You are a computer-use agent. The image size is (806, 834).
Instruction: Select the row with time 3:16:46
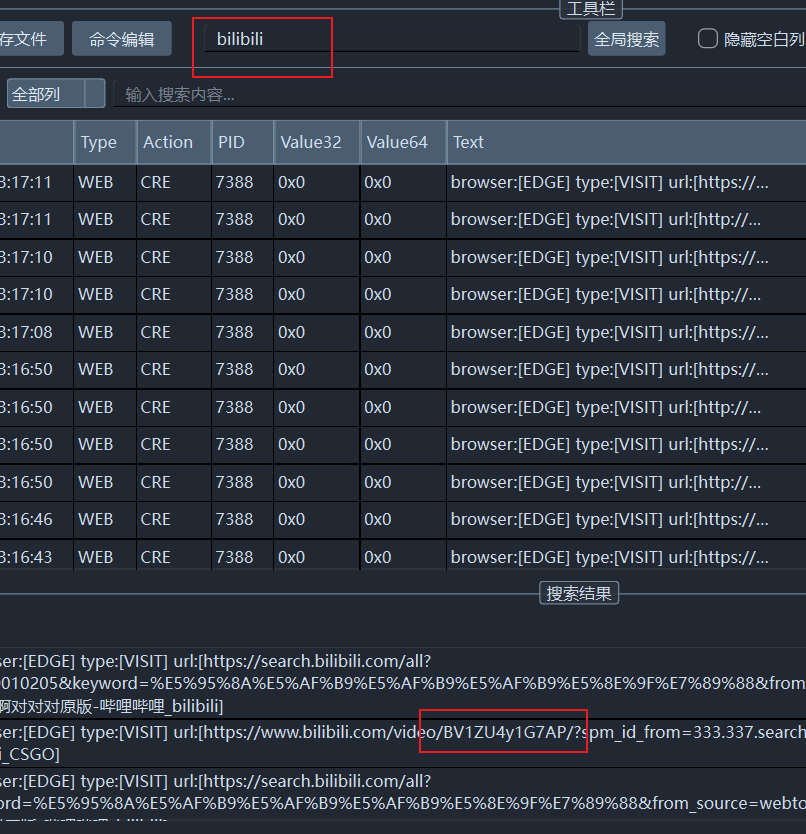point(403,519)
